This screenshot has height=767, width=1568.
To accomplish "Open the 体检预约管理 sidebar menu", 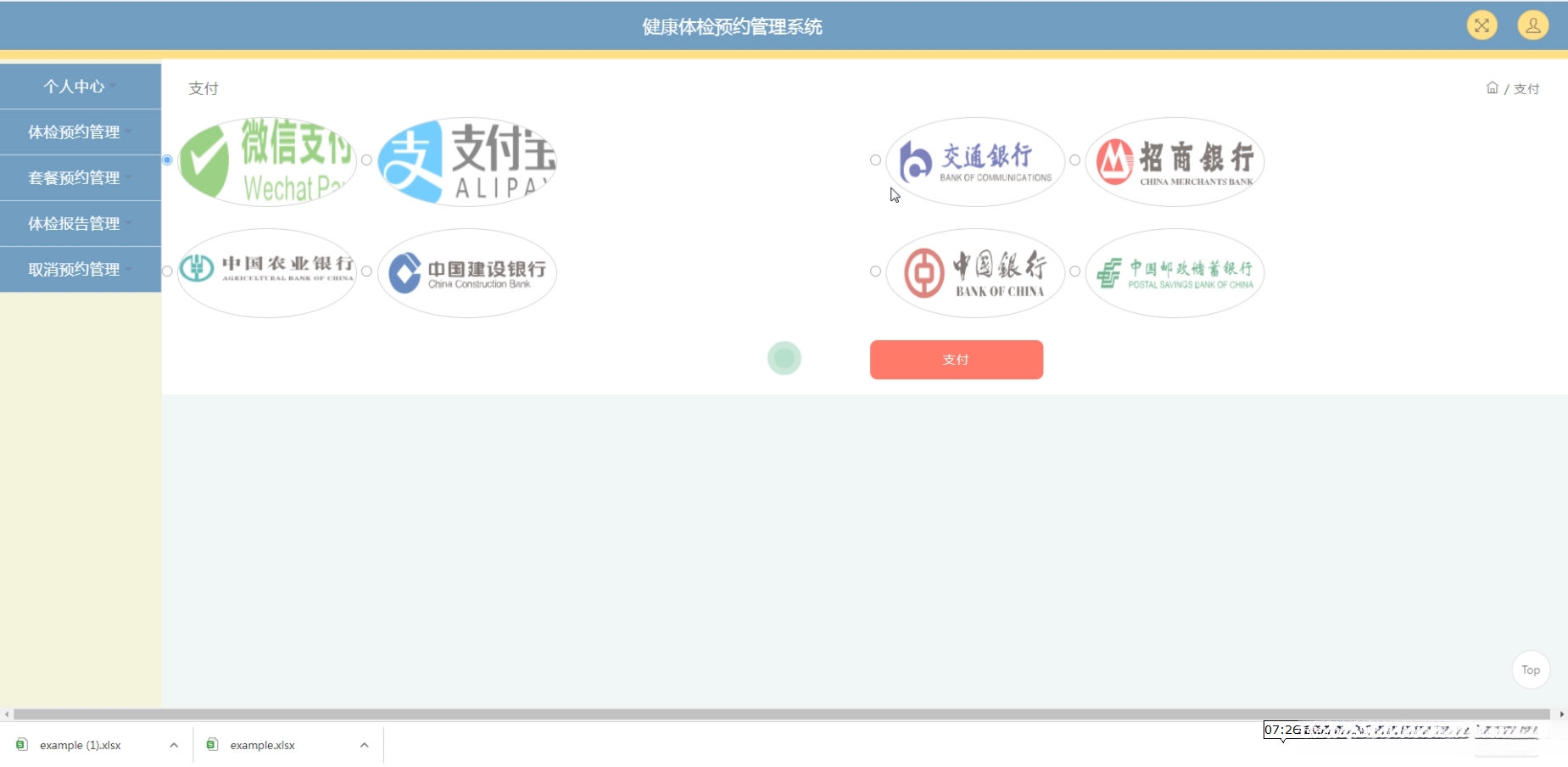I will click(x=81, y=132).
